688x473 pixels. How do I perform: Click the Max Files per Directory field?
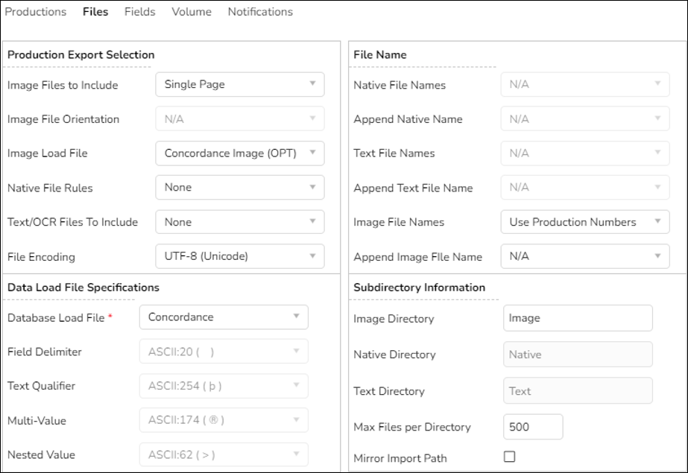[533, 426]
